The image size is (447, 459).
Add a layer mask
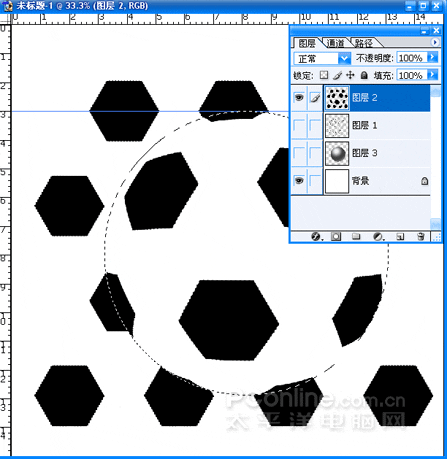[x=336, y=237]
